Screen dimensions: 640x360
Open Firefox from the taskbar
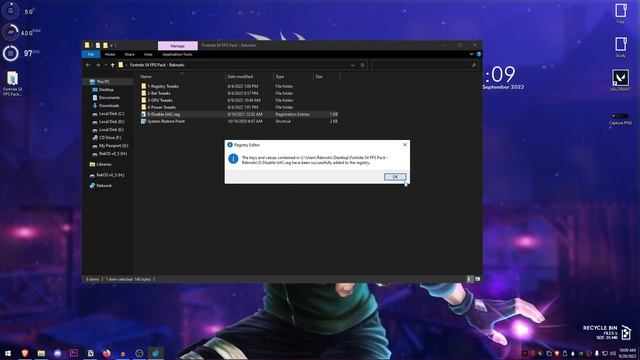tap(107, 353)
